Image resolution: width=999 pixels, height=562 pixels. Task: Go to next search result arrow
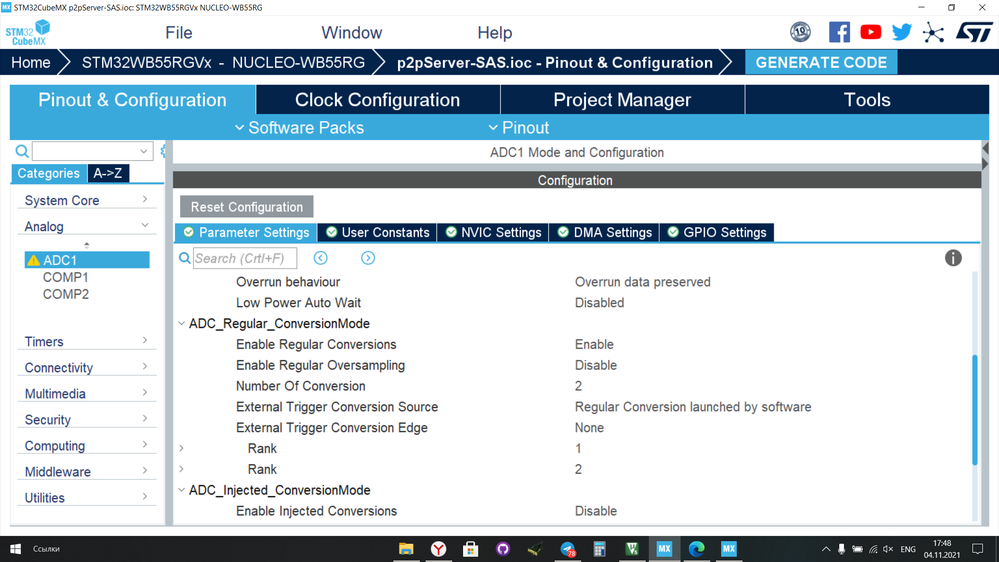tap(368, 258)
